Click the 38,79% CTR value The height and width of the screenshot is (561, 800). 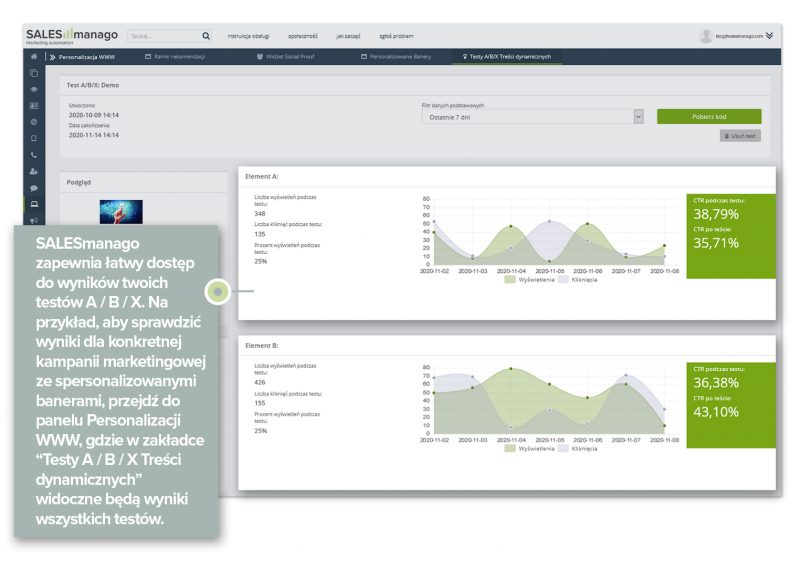[716, 214]
